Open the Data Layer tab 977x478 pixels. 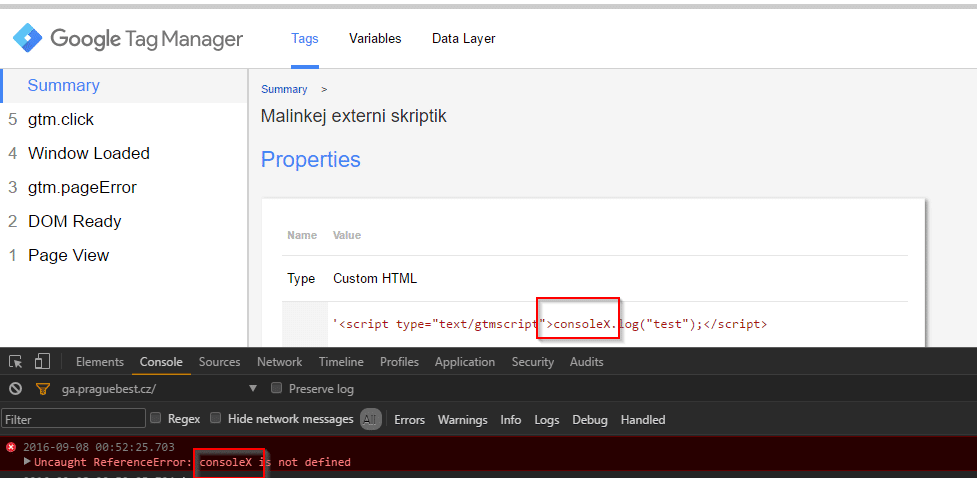pyautogui.click(x=464, y=39)
